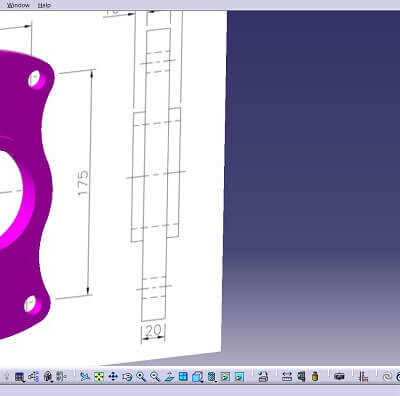
Task: Click the Create Multi-View icon
Action: pos(183,377)
